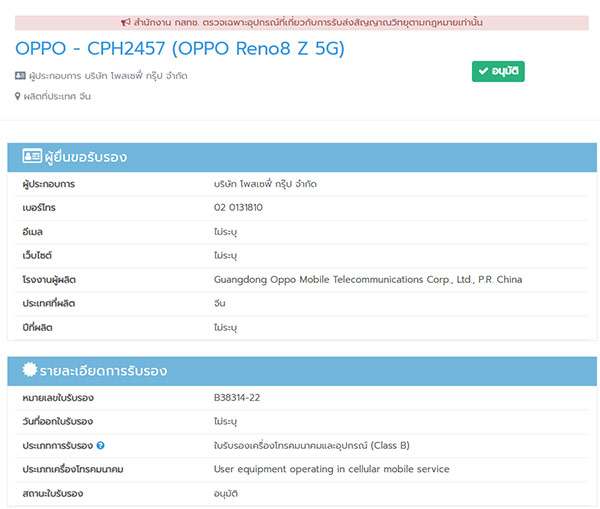Click the โรงงานผู้ผลิต row label
This screenshot has height=509, width=600.
tap(49, 280)
